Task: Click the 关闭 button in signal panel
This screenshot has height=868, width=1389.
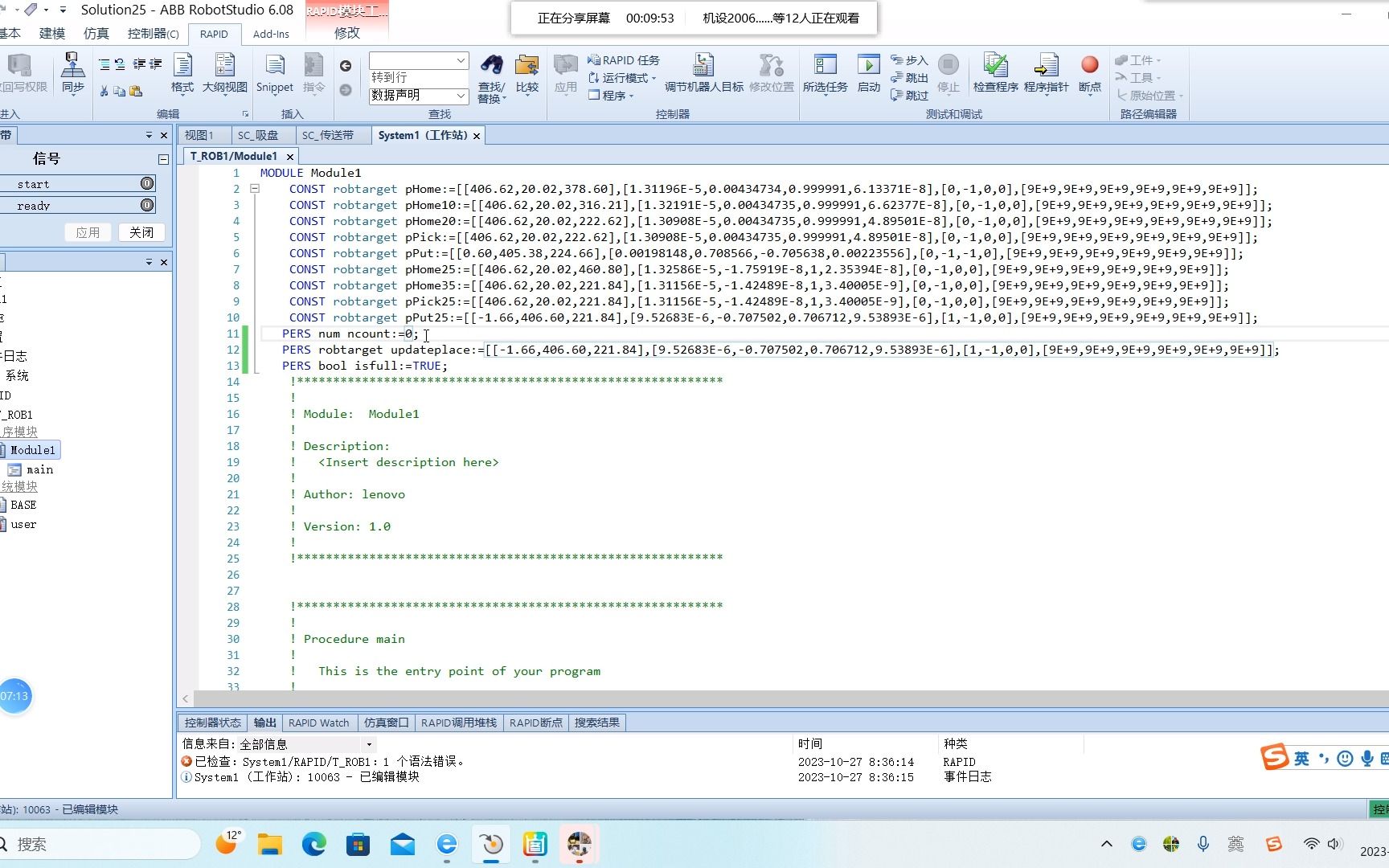Action: click(141, 232)
